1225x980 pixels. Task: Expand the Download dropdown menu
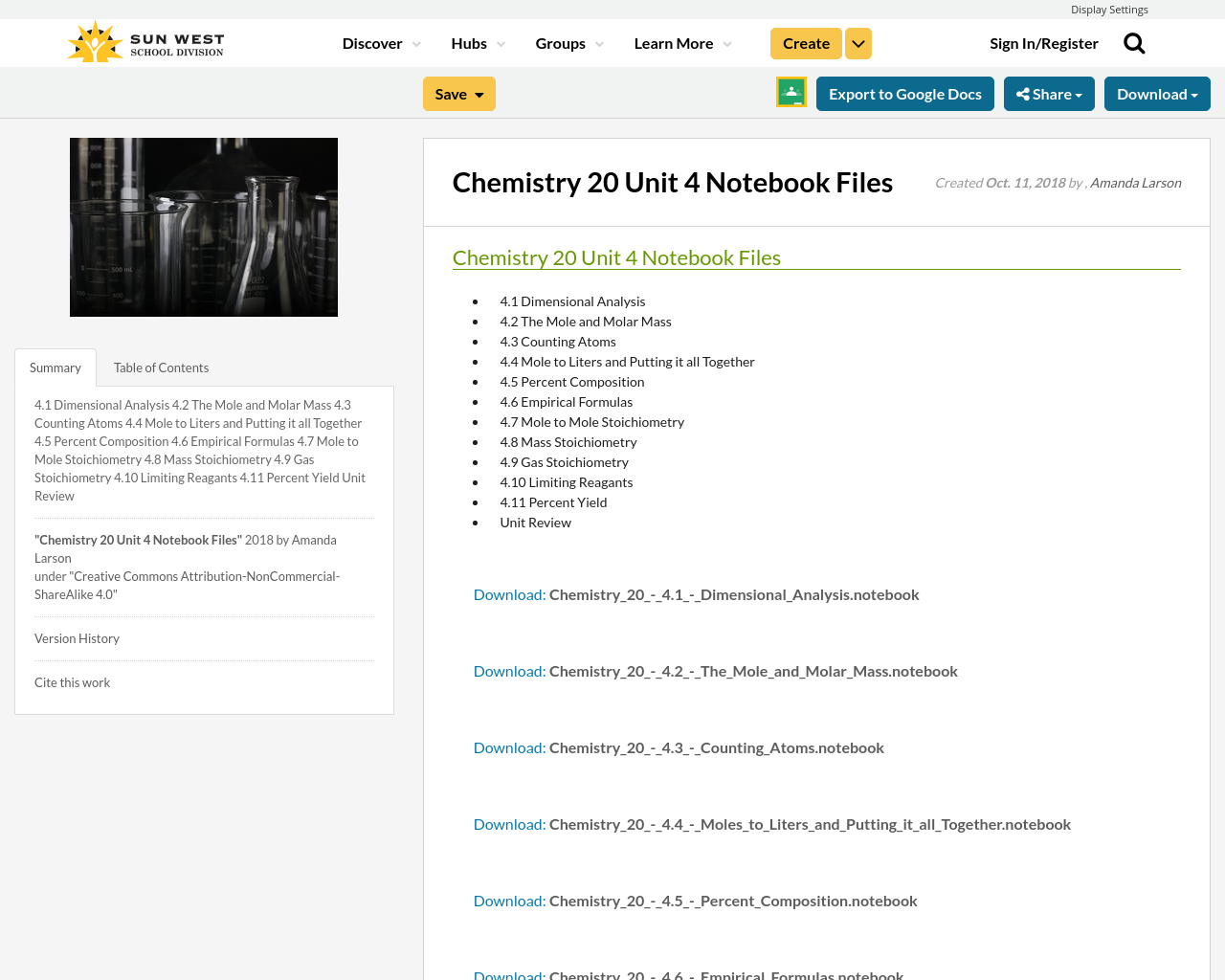pos(1157,94)
